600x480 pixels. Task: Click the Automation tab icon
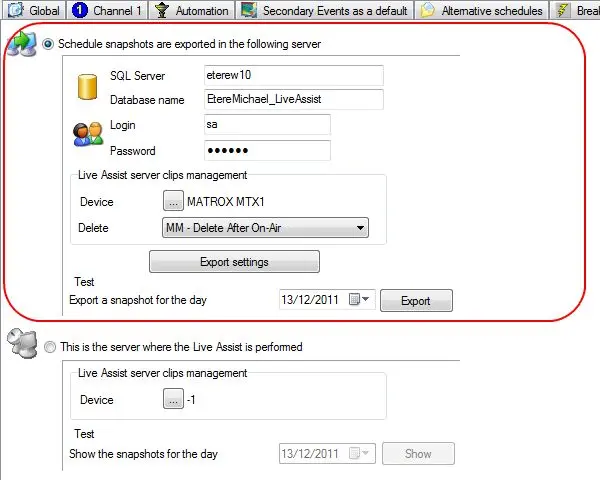point(161,10)
